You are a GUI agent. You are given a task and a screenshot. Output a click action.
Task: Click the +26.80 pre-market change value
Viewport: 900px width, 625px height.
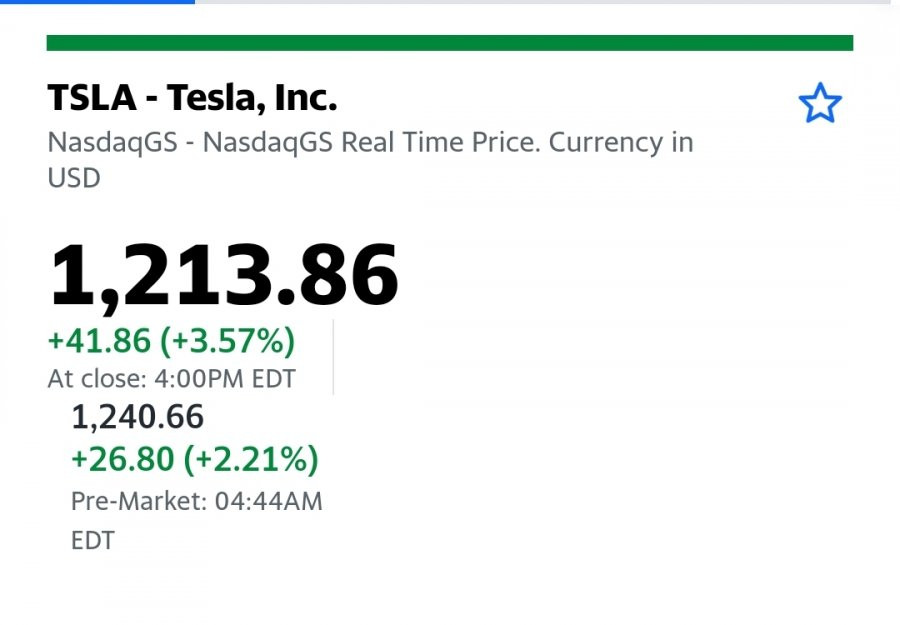click(122, 459)
